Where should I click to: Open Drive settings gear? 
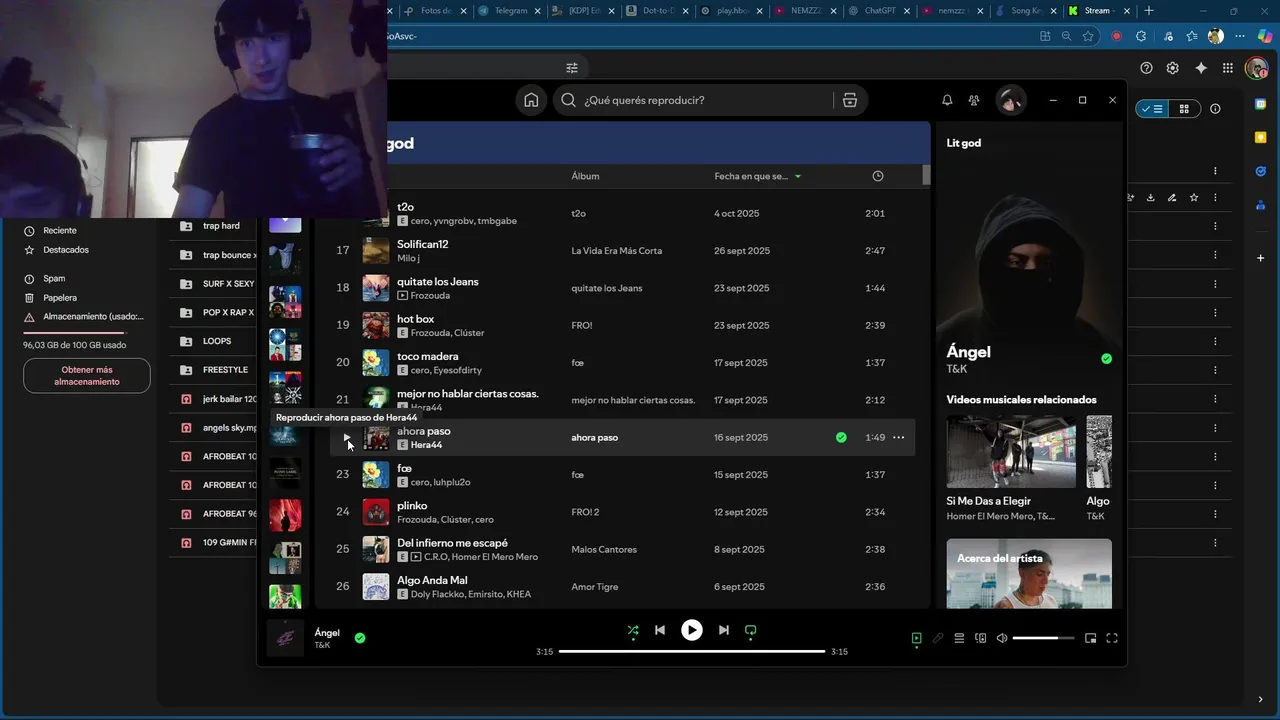click(1173, 68)
